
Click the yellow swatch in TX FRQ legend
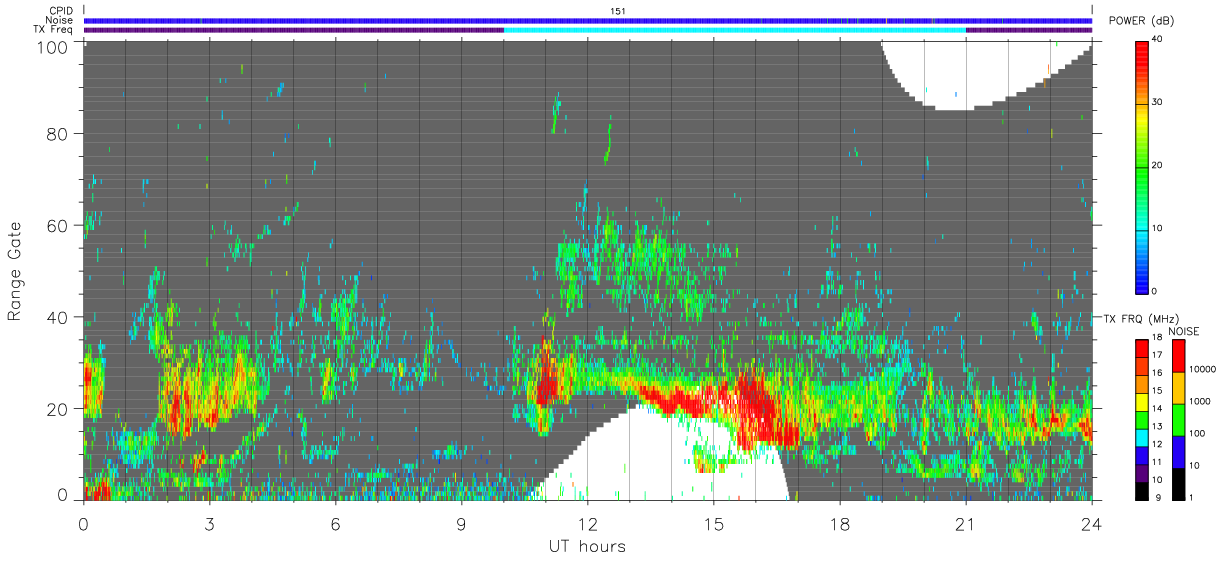click(1142, 402)
